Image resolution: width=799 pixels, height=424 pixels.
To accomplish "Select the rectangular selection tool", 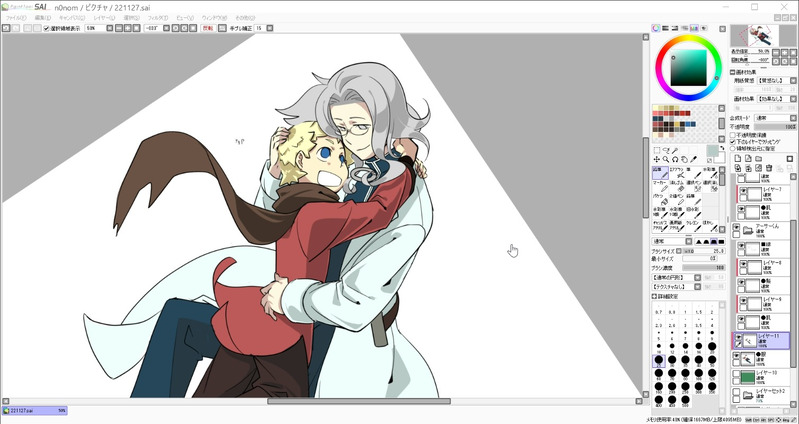I will click(657, 150).
